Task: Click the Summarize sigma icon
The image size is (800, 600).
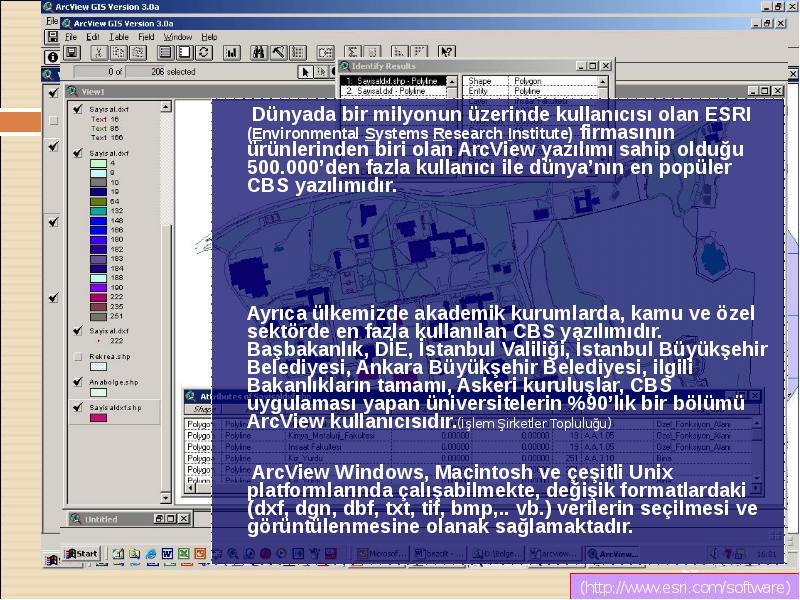Action: pos(353,52)
